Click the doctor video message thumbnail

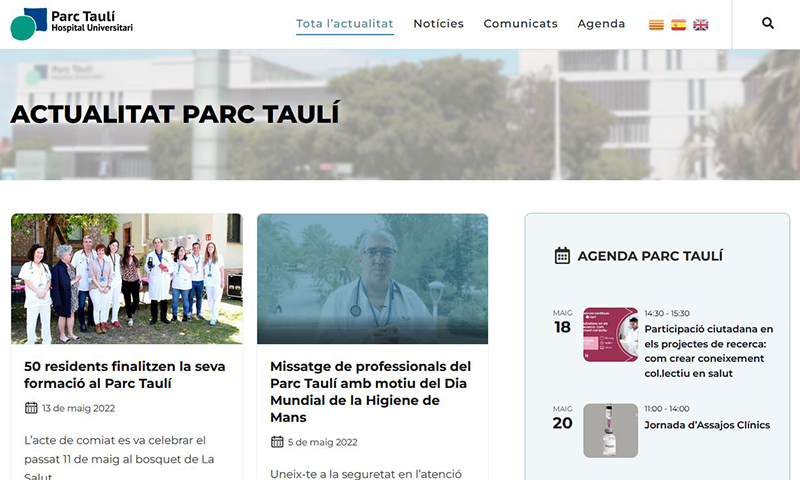372,279
